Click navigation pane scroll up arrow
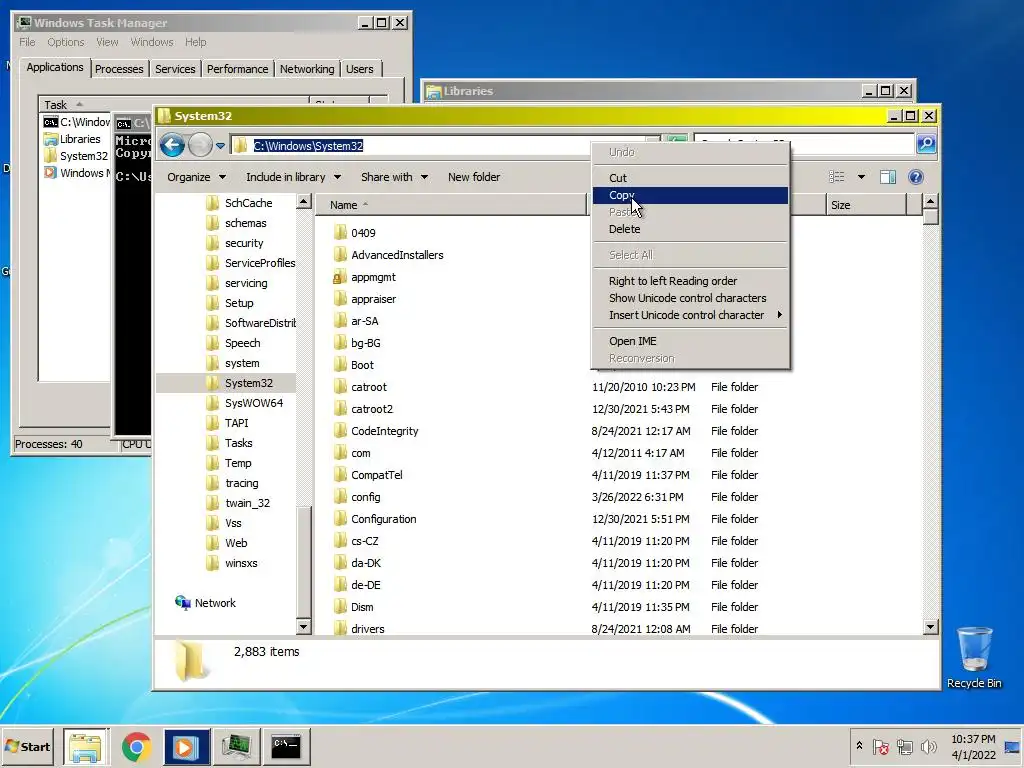1024x768 pixels. 304,202
